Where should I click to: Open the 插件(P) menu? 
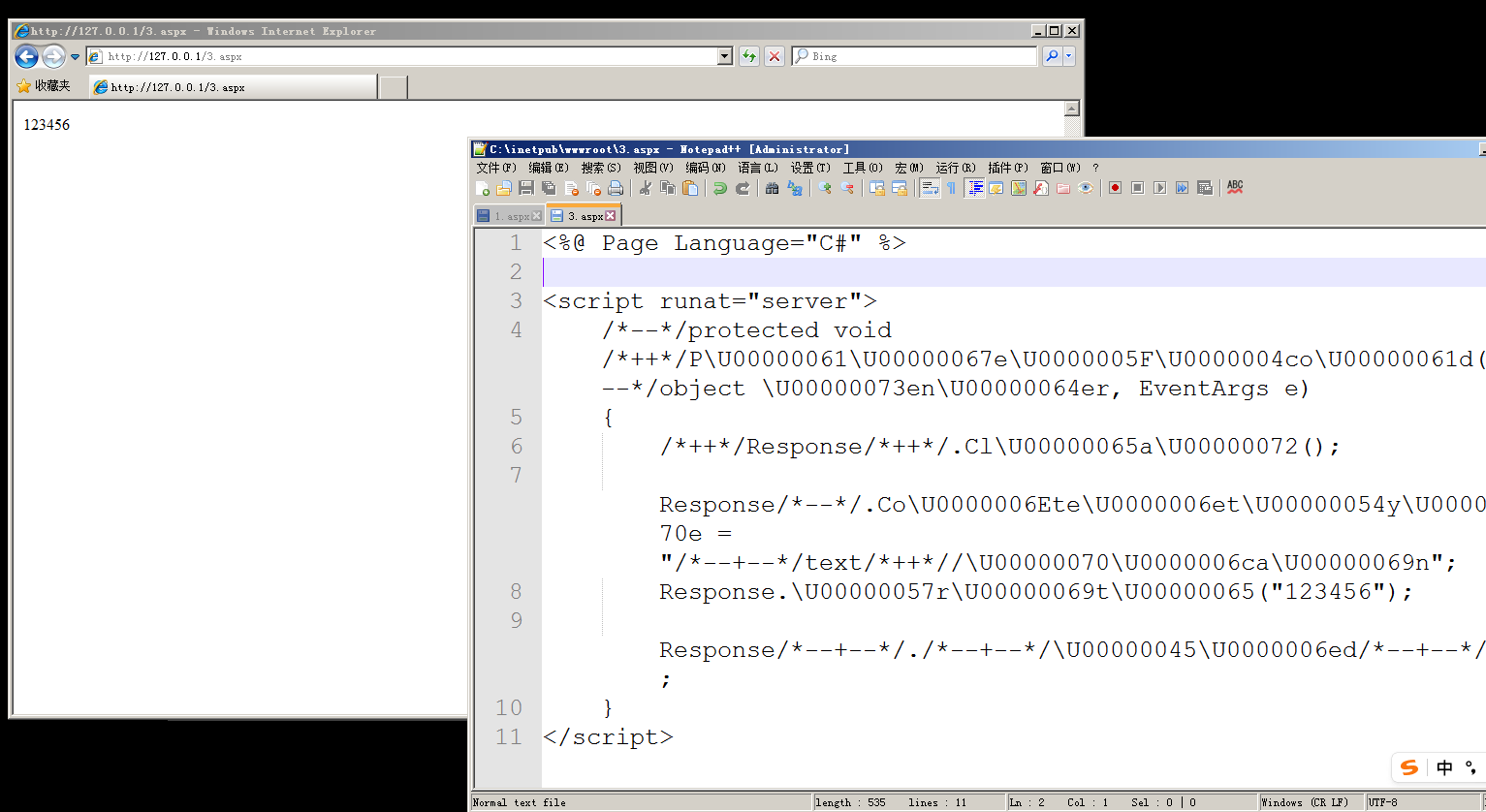point(1008,168)
